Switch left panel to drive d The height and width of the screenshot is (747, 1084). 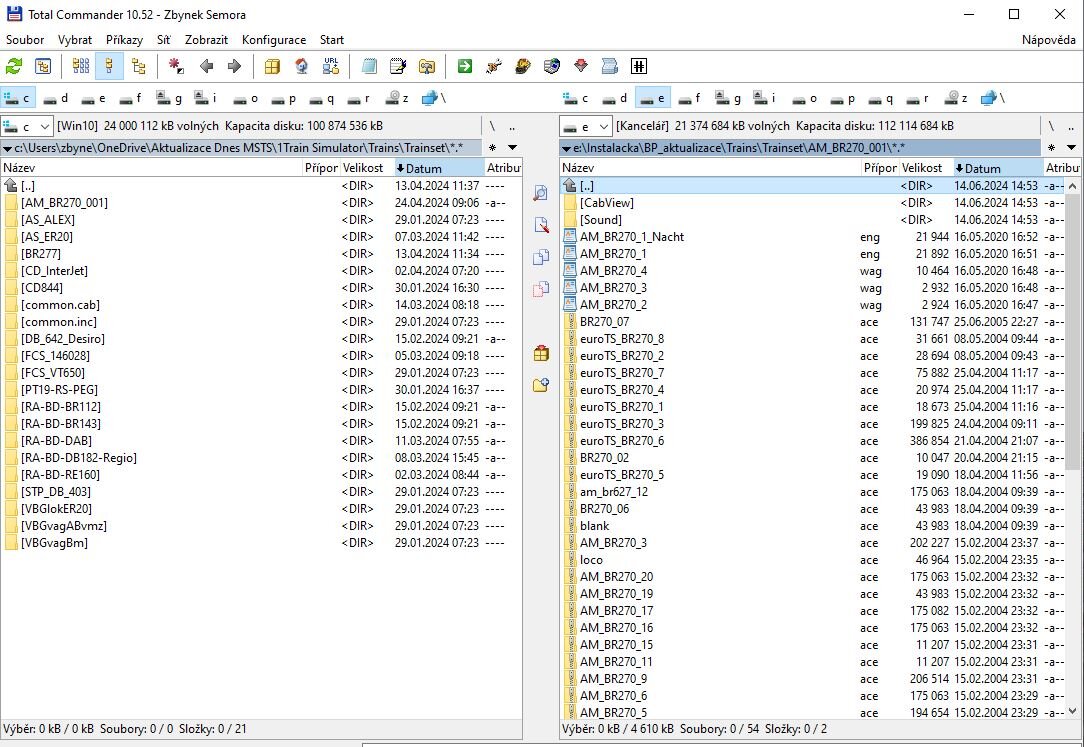point(56,98)
